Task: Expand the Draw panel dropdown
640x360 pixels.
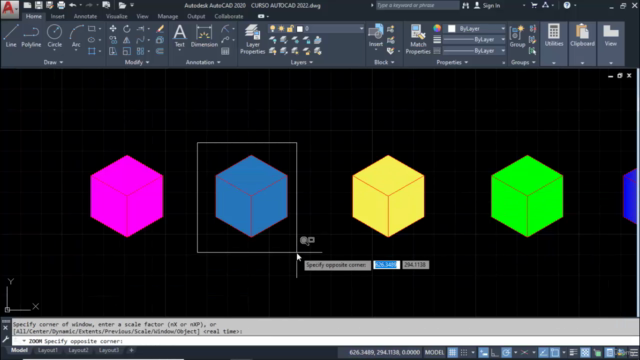Action: pyautogui.click(x=53, y=62)
